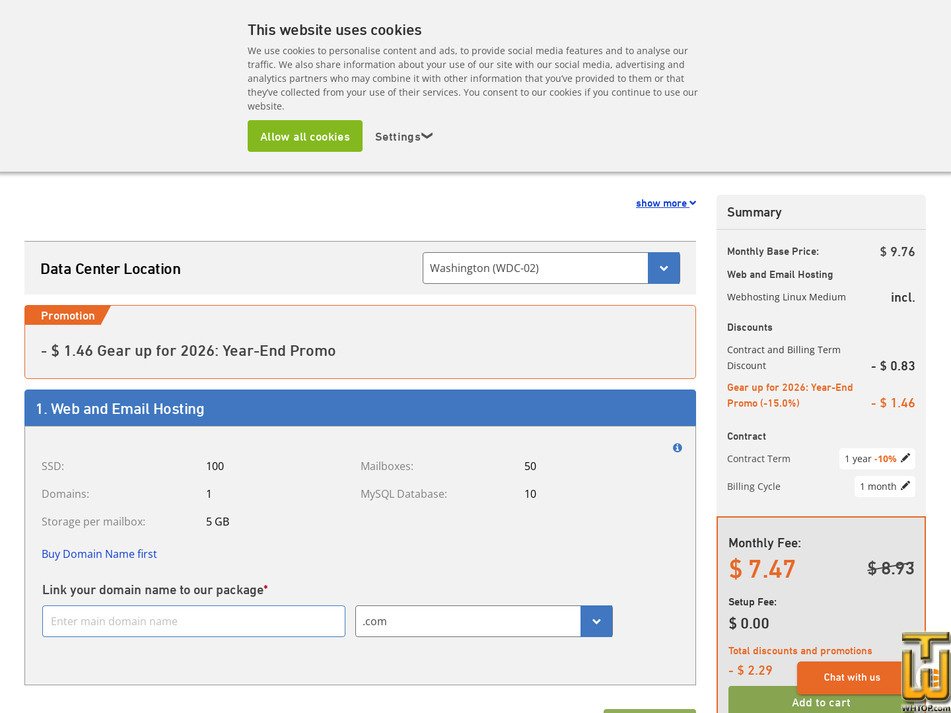Select the Web and Email Hosting section header
Viewport: 951px width, 713px height.
122,408
